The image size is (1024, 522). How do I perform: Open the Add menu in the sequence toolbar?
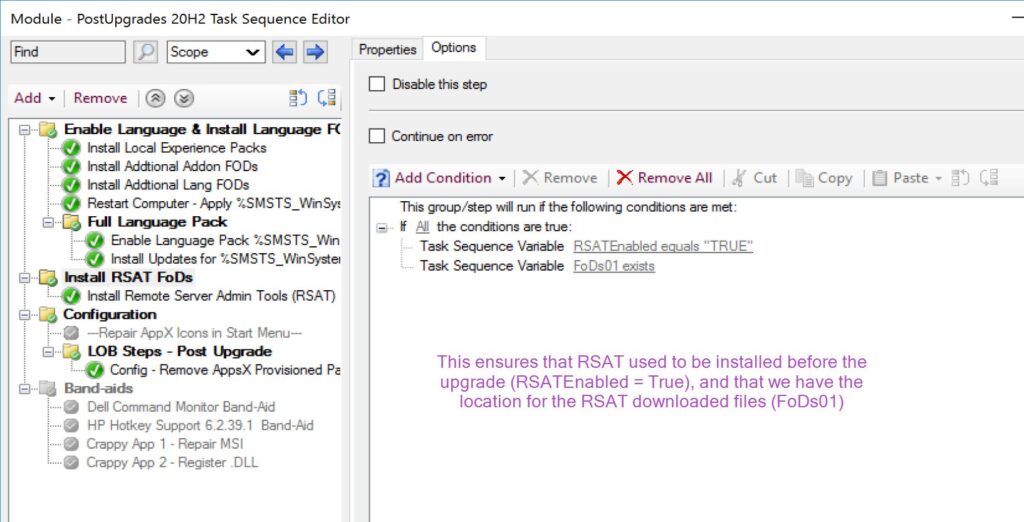[34, 98]
